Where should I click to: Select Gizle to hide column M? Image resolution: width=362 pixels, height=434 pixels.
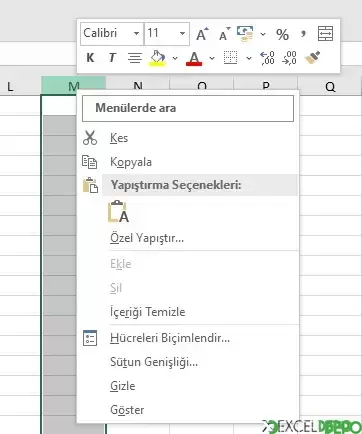[x=123, y=386]
